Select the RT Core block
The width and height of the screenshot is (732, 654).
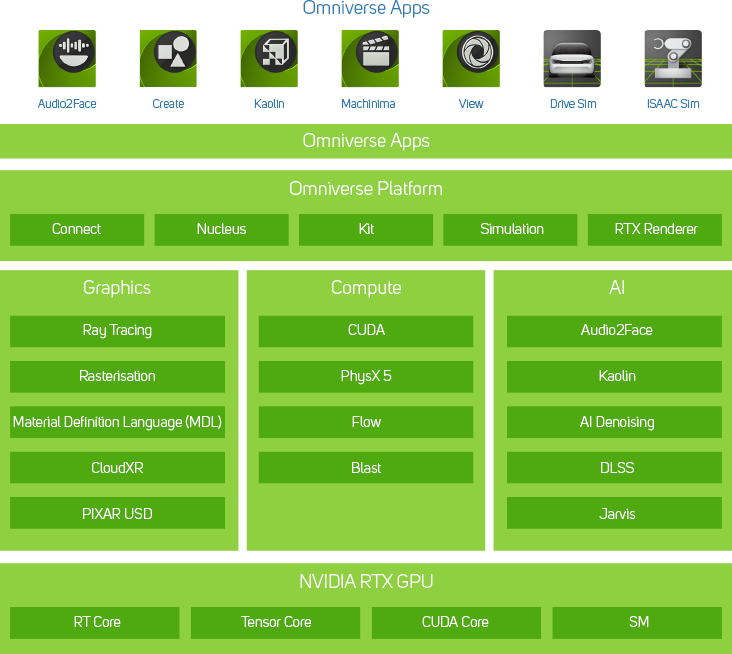click(x=95, y=623)
